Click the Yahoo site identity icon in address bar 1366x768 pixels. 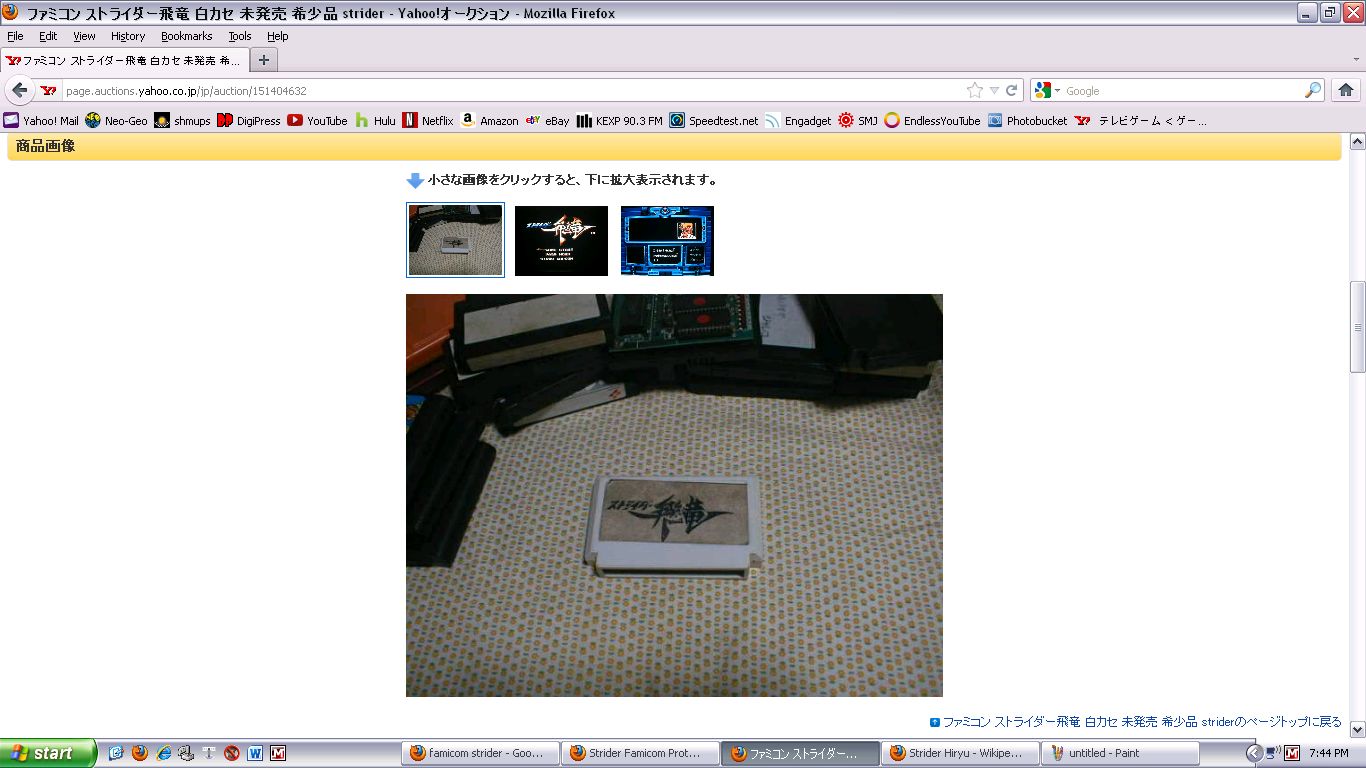[x=48, y=91]
